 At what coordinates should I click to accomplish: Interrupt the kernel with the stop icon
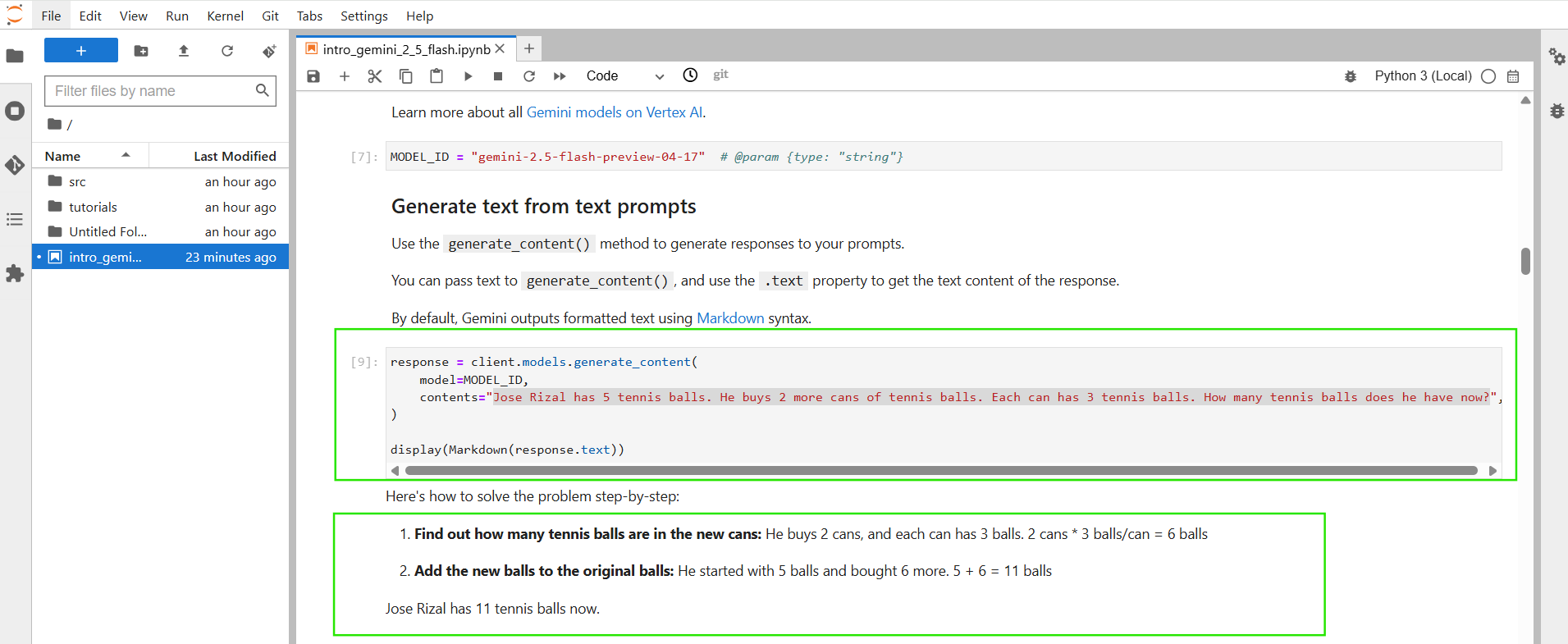pyautogui.click(x=498, y=76)
